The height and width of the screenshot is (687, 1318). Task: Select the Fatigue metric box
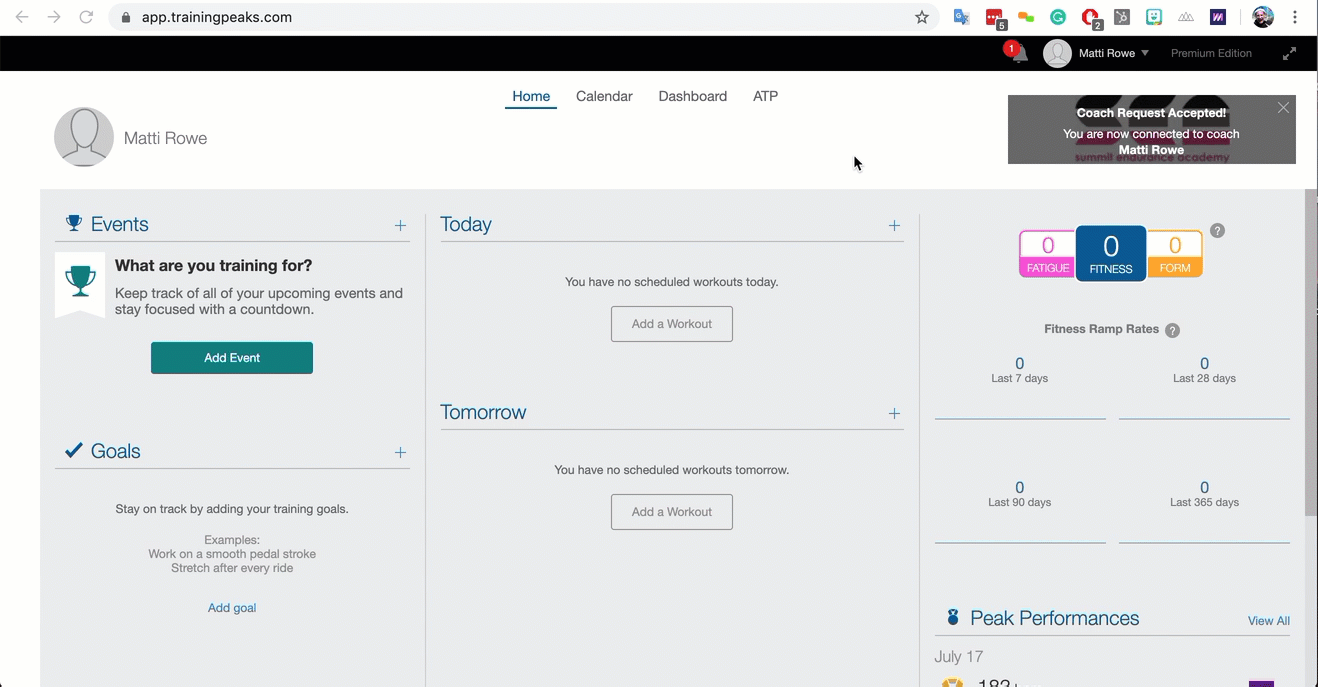[x=1047, y=254]
